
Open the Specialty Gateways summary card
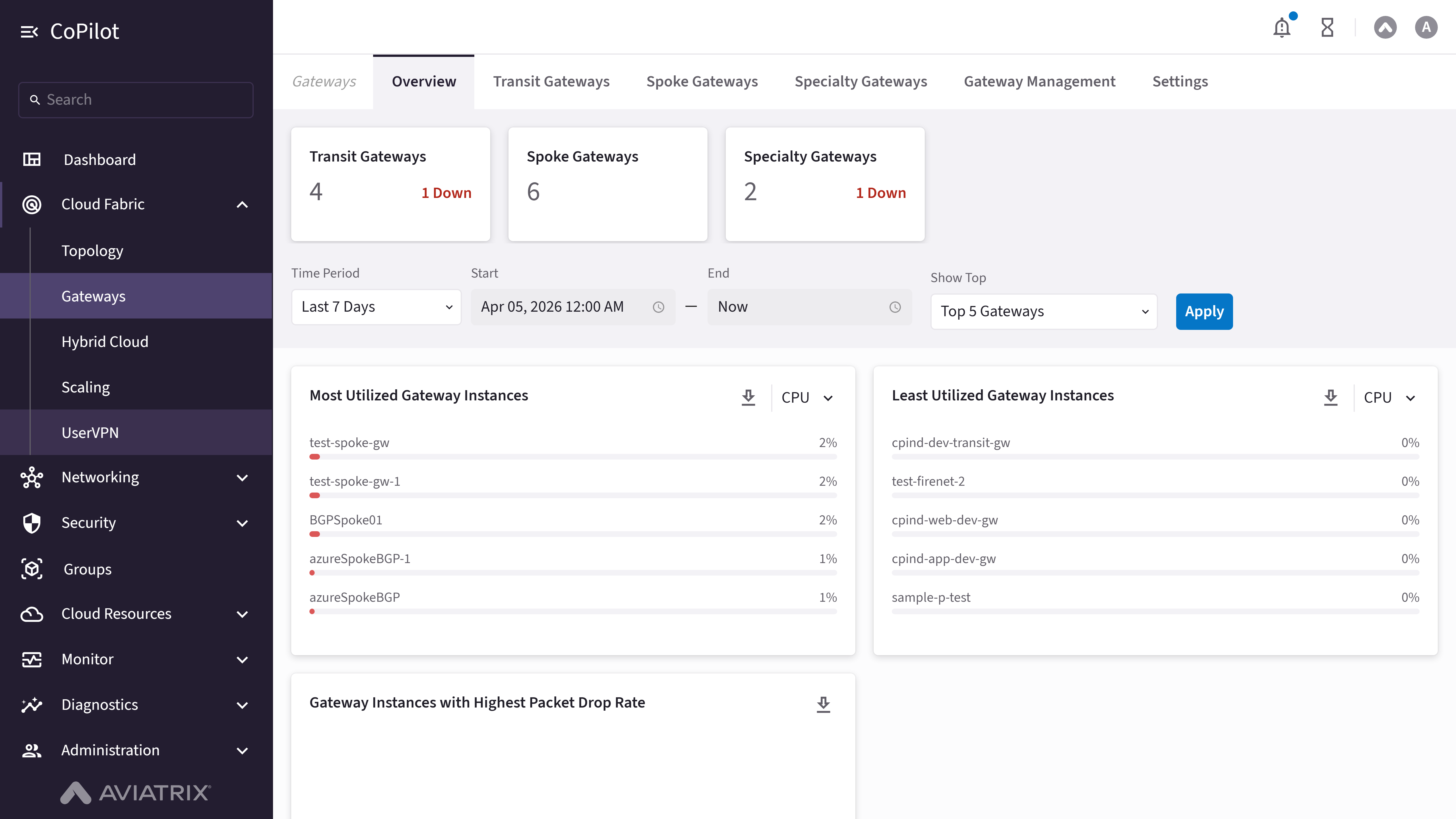tap(825, 184)
